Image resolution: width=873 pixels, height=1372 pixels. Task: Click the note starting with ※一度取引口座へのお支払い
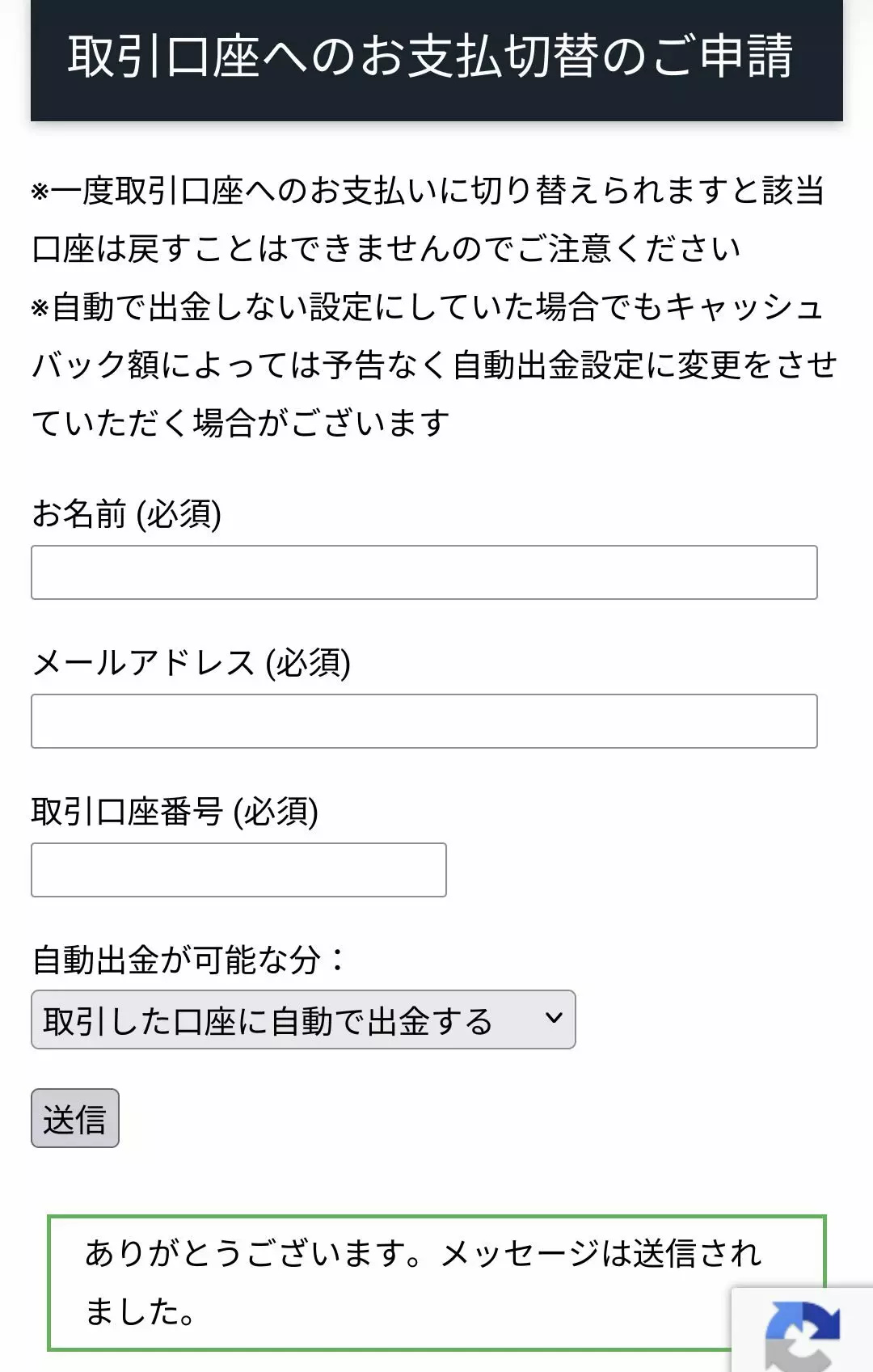point(428,219)
